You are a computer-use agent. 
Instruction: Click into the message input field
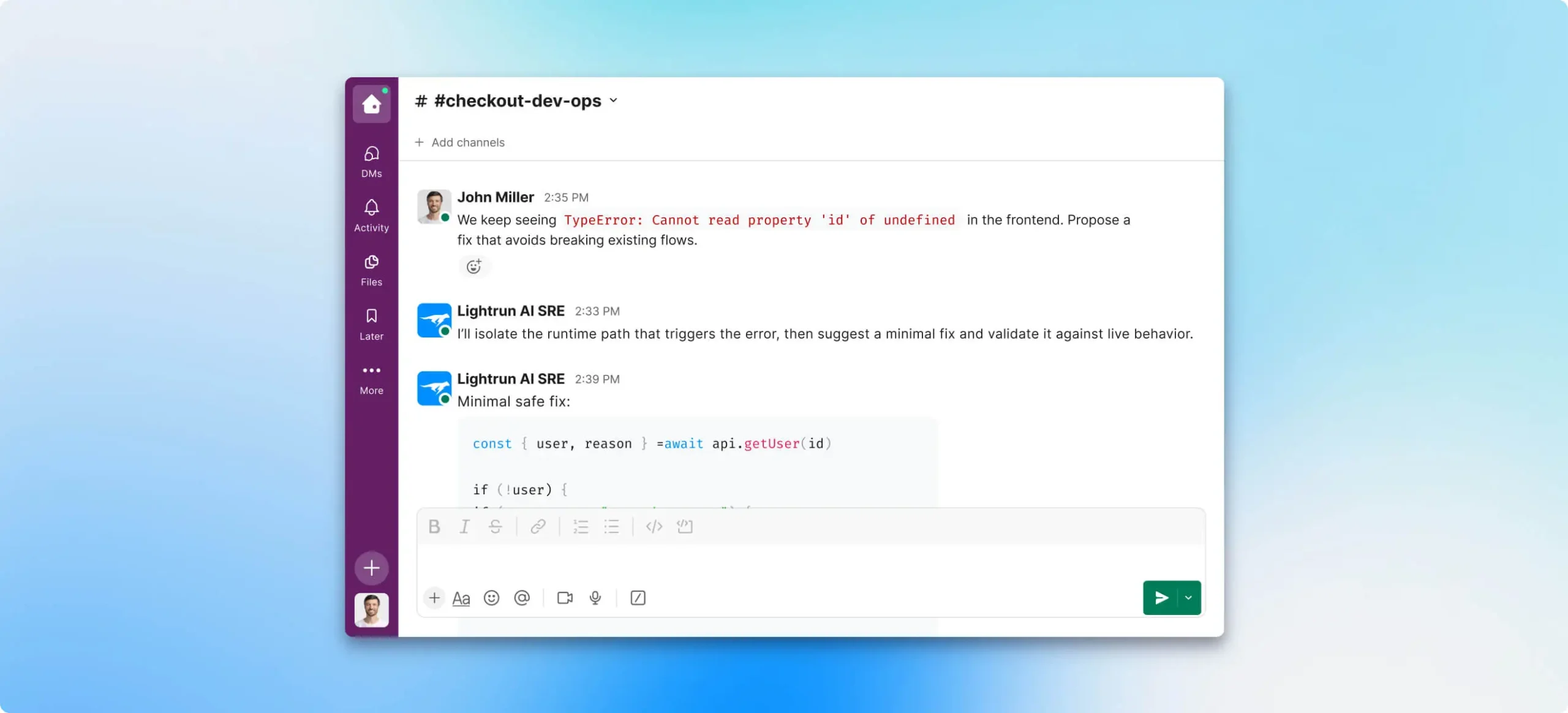click(x=778, y=562)
